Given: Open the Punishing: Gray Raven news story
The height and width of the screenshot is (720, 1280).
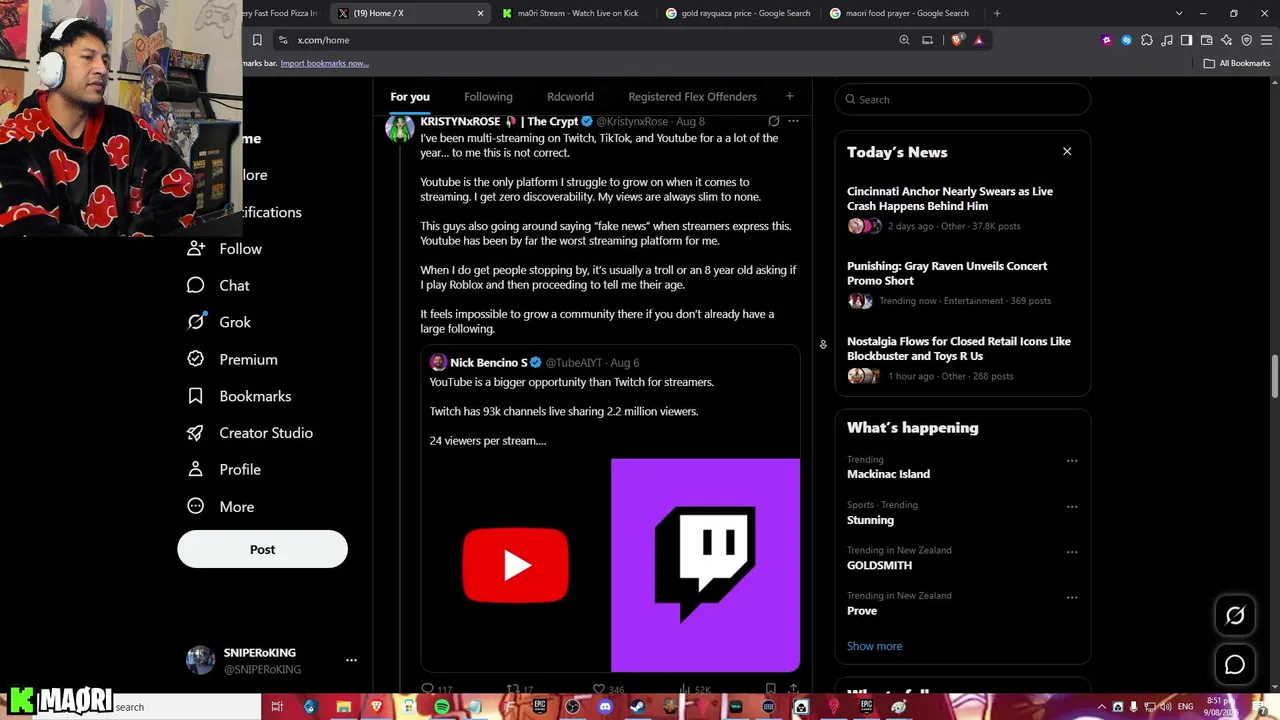Looking at the screenshot, I should (x=962, y=283).
